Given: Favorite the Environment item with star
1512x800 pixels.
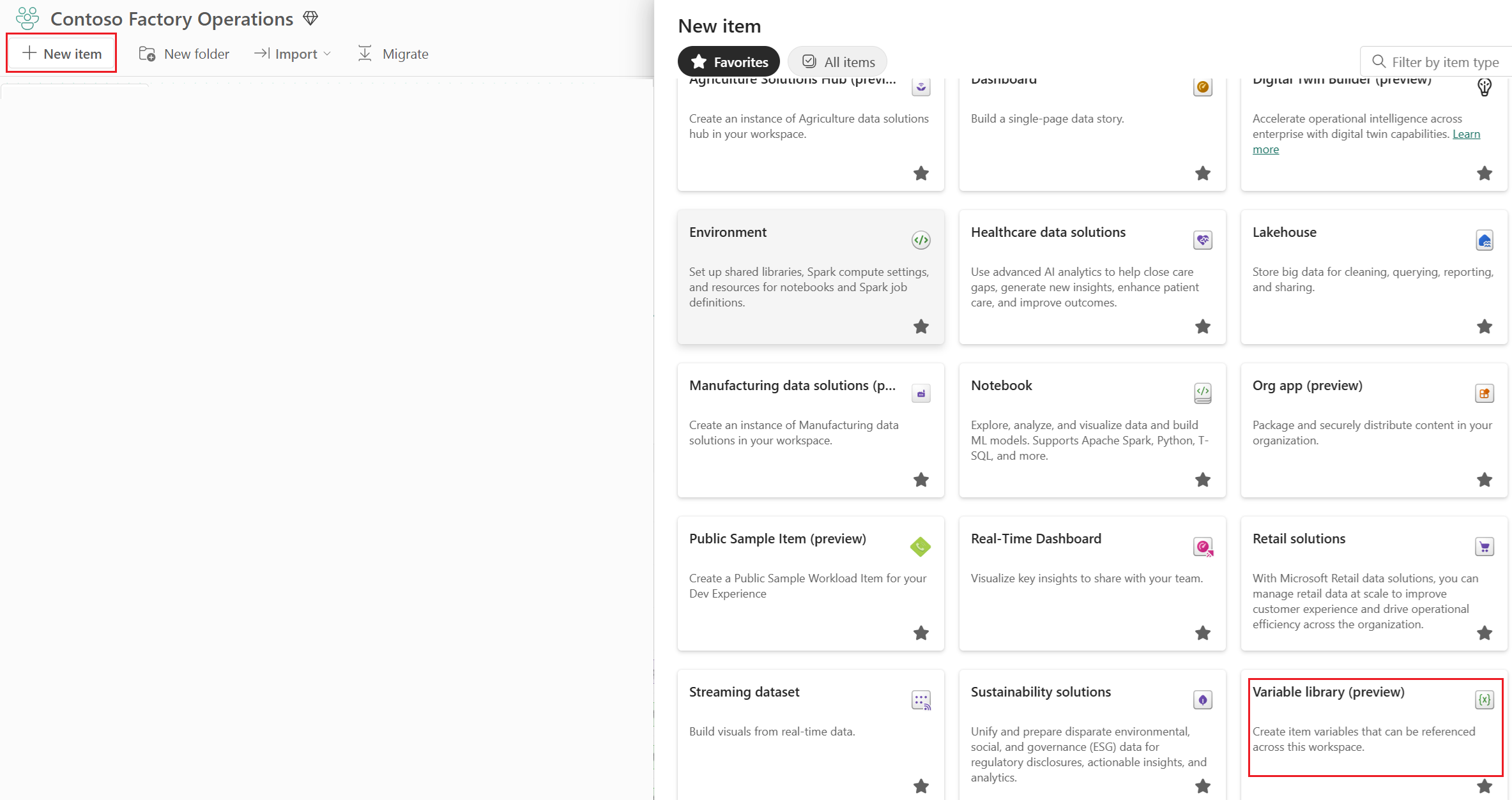Looking at the screenshot, I should 920,326.
